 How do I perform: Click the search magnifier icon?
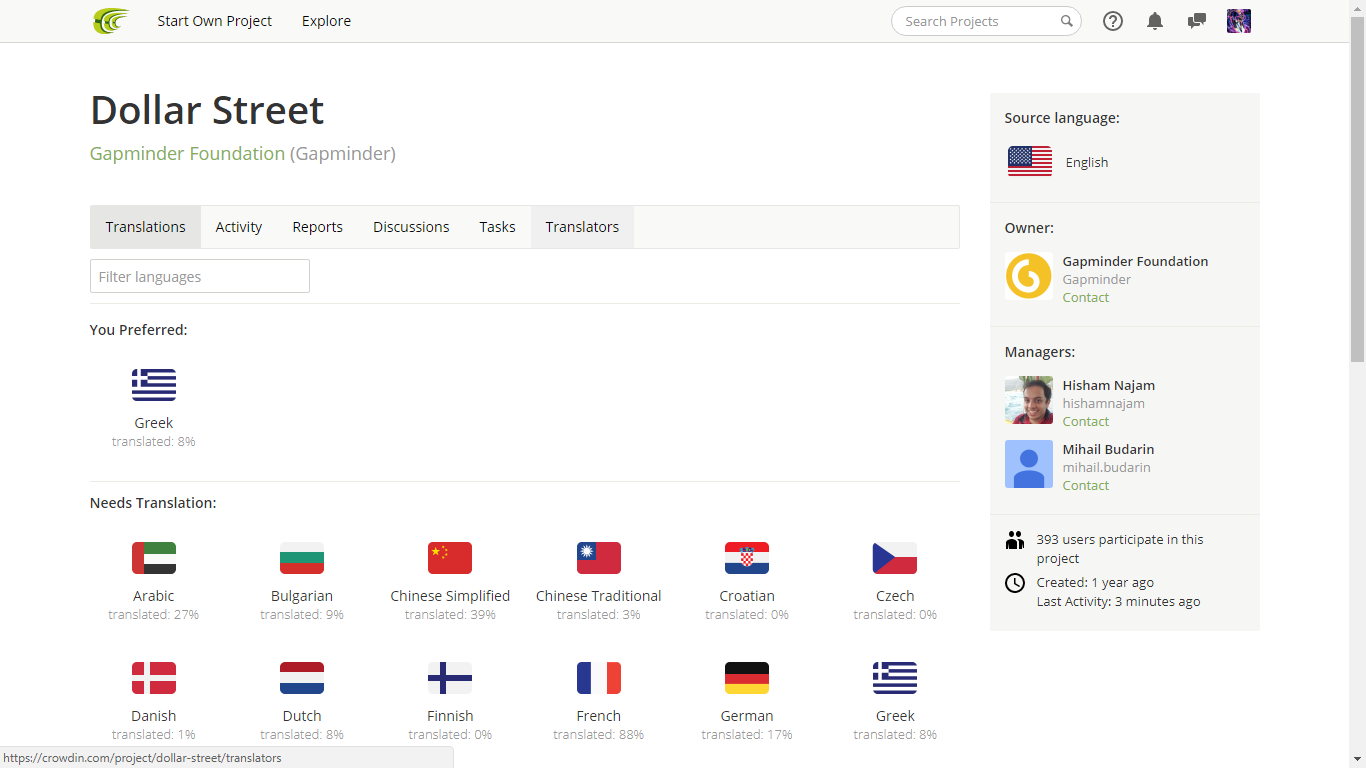(x=1067, y=21)
